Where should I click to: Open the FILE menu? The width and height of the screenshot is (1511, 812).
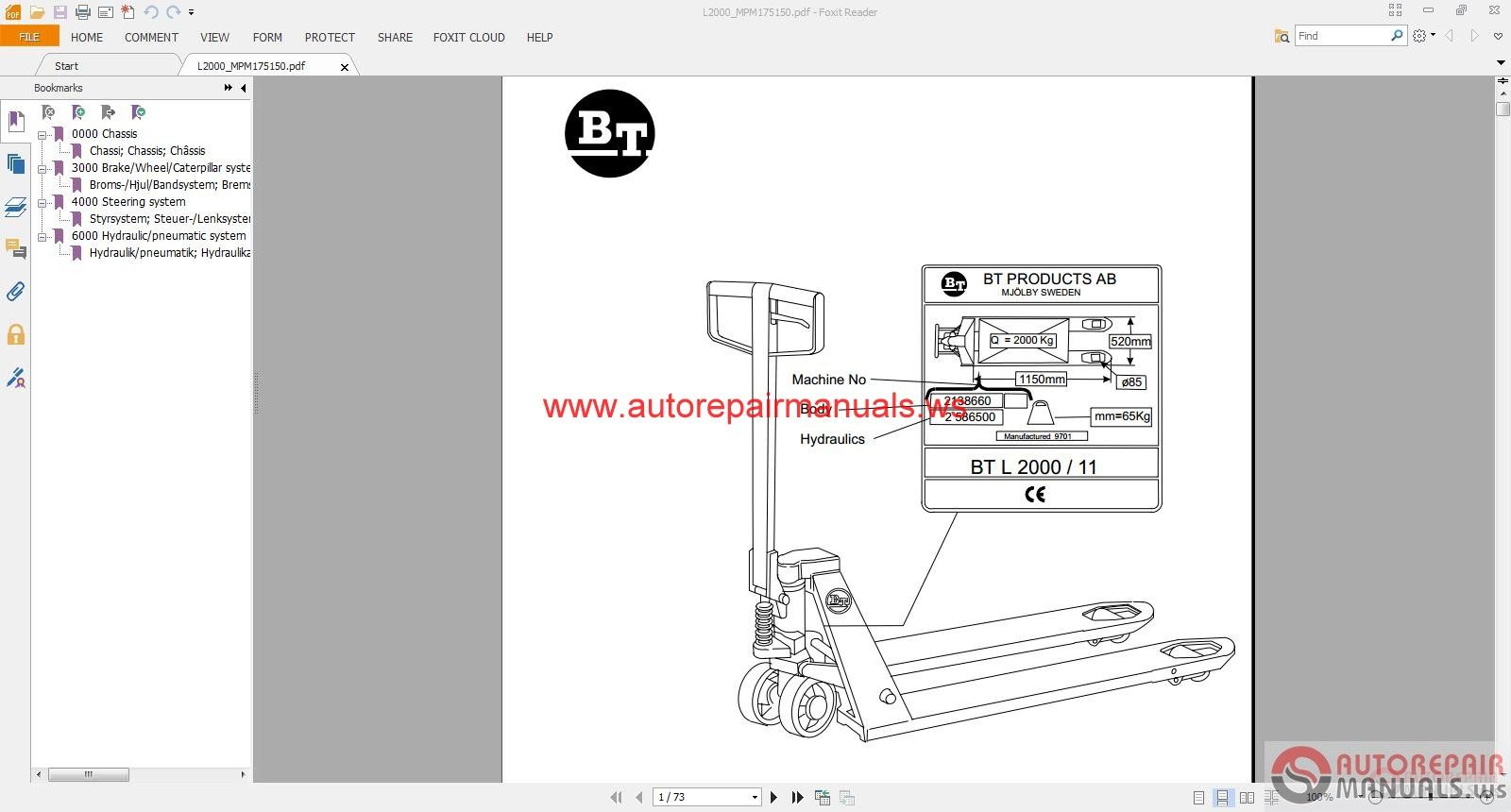pos(29,37)
